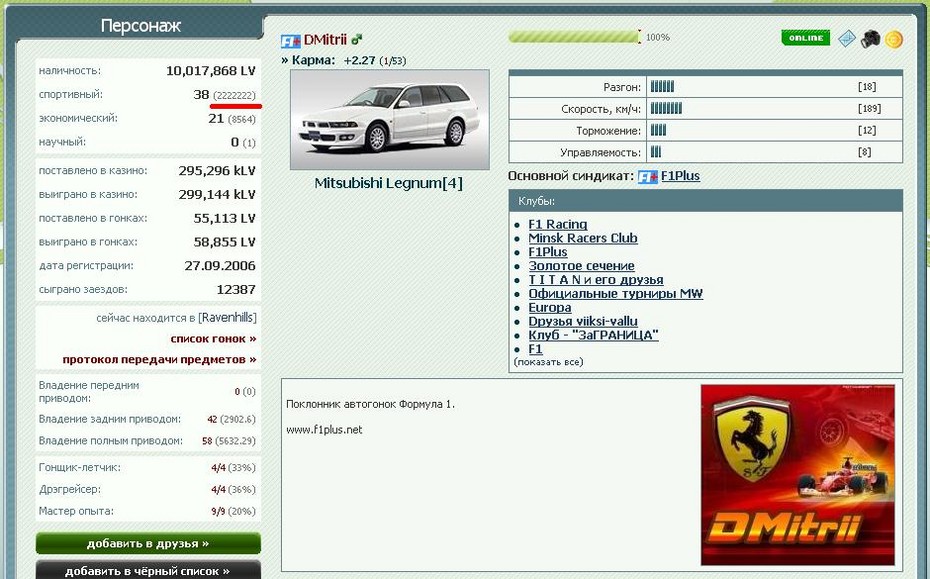
Task: Click the Персонаж panel header
Action: click(x=140, y=26)
